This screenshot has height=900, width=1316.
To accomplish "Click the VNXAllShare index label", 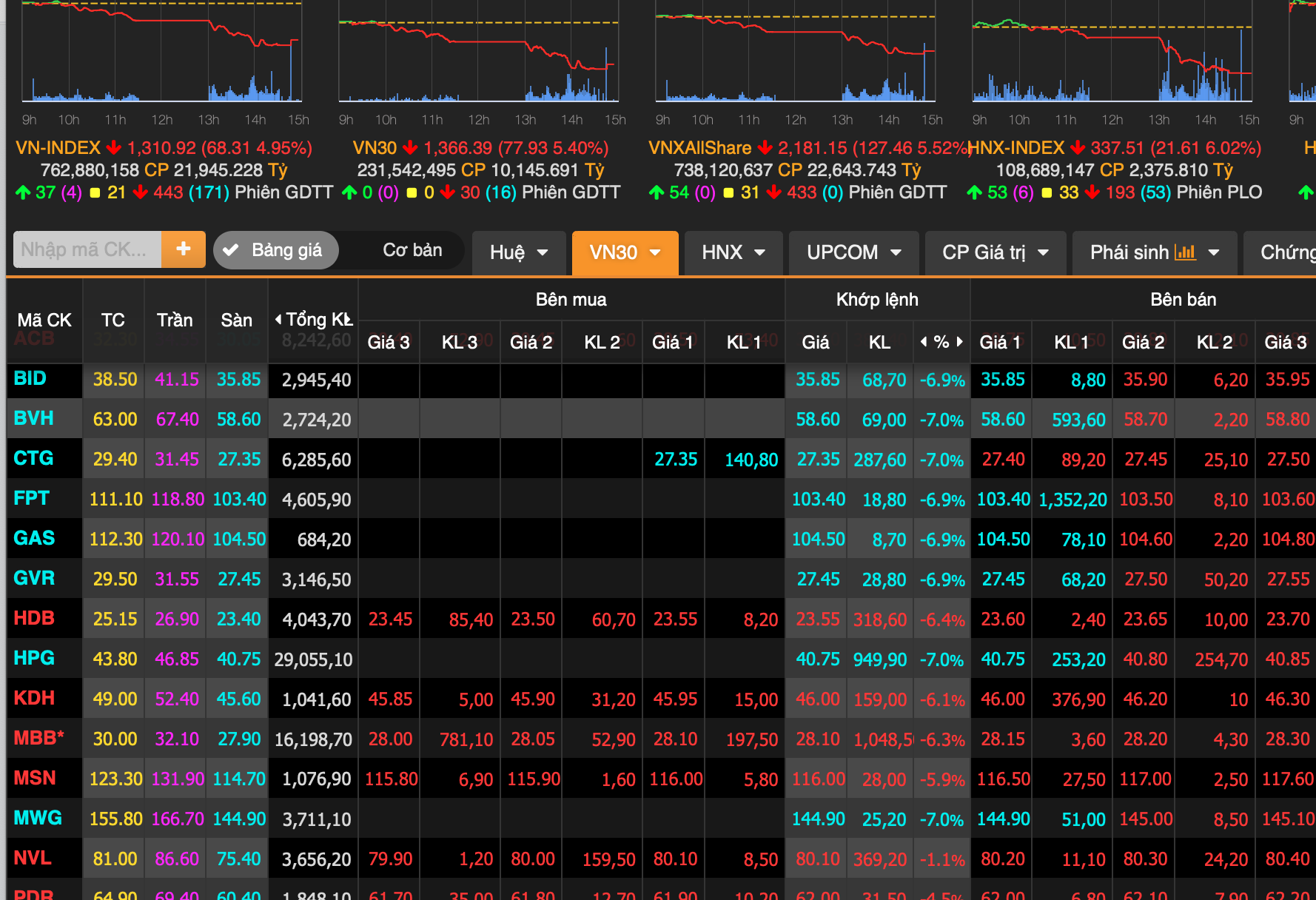I will pos(699,148).
